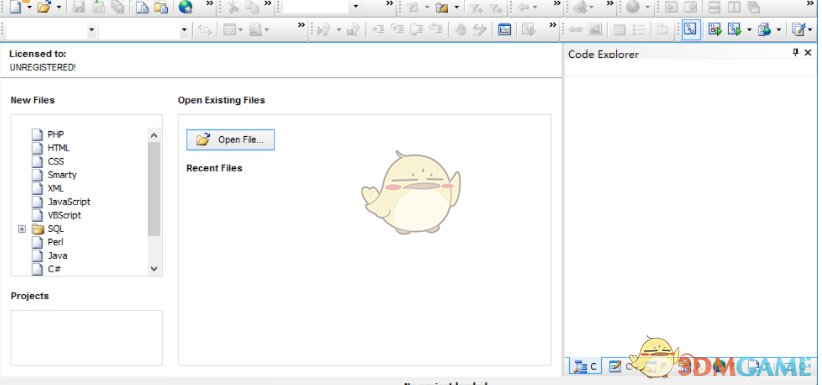Click the split horizontally window layout icon
This screenshot has width=822, height=385.
click(x=714, y=7)
